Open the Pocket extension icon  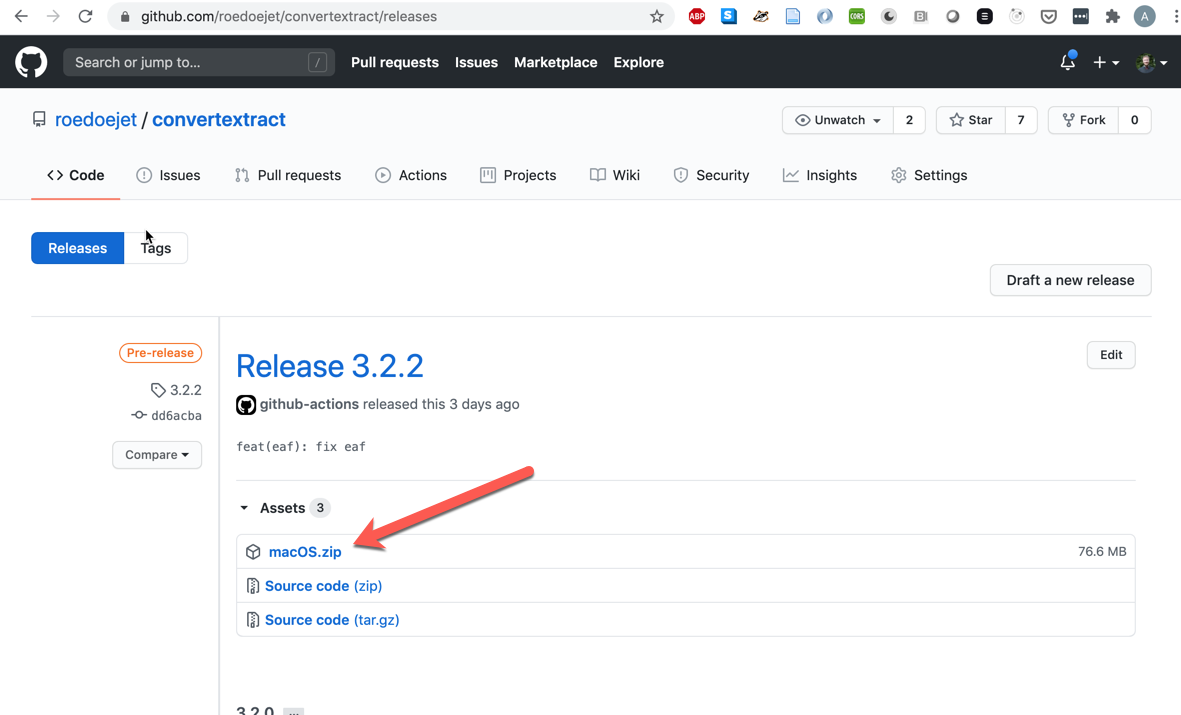[1048, 17]
